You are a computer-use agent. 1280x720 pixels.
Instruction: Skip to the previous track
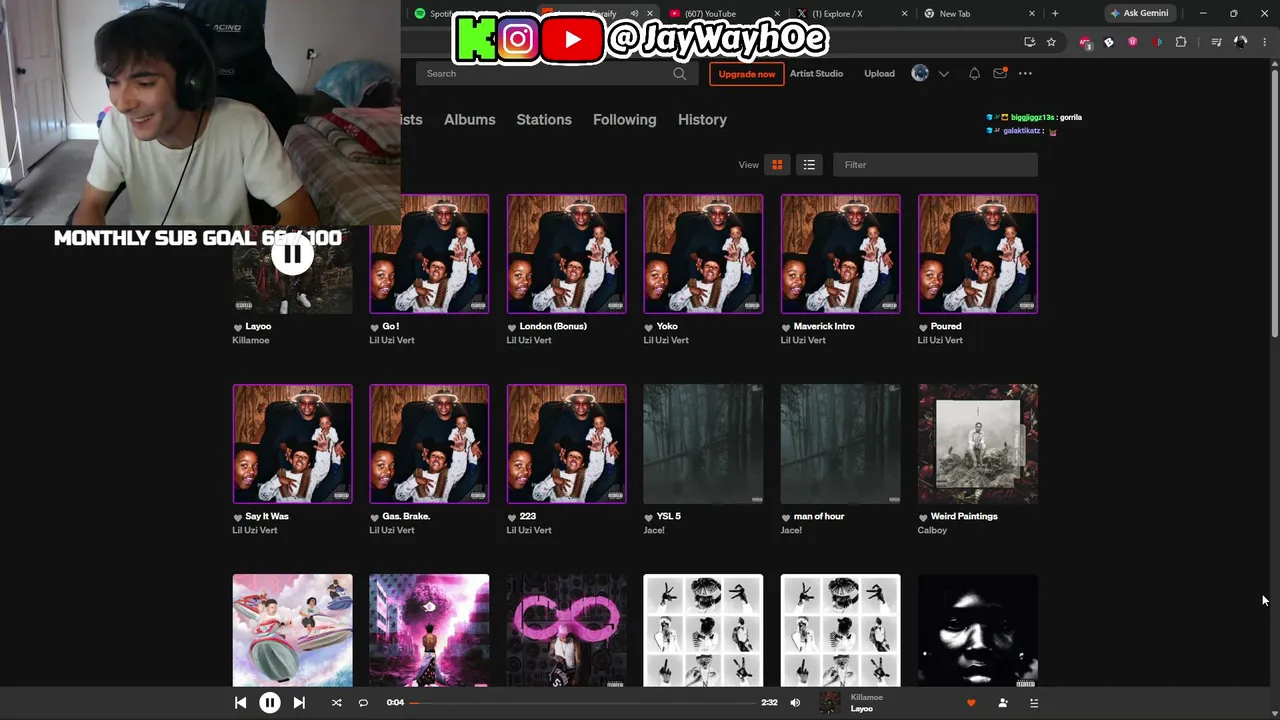240,703
